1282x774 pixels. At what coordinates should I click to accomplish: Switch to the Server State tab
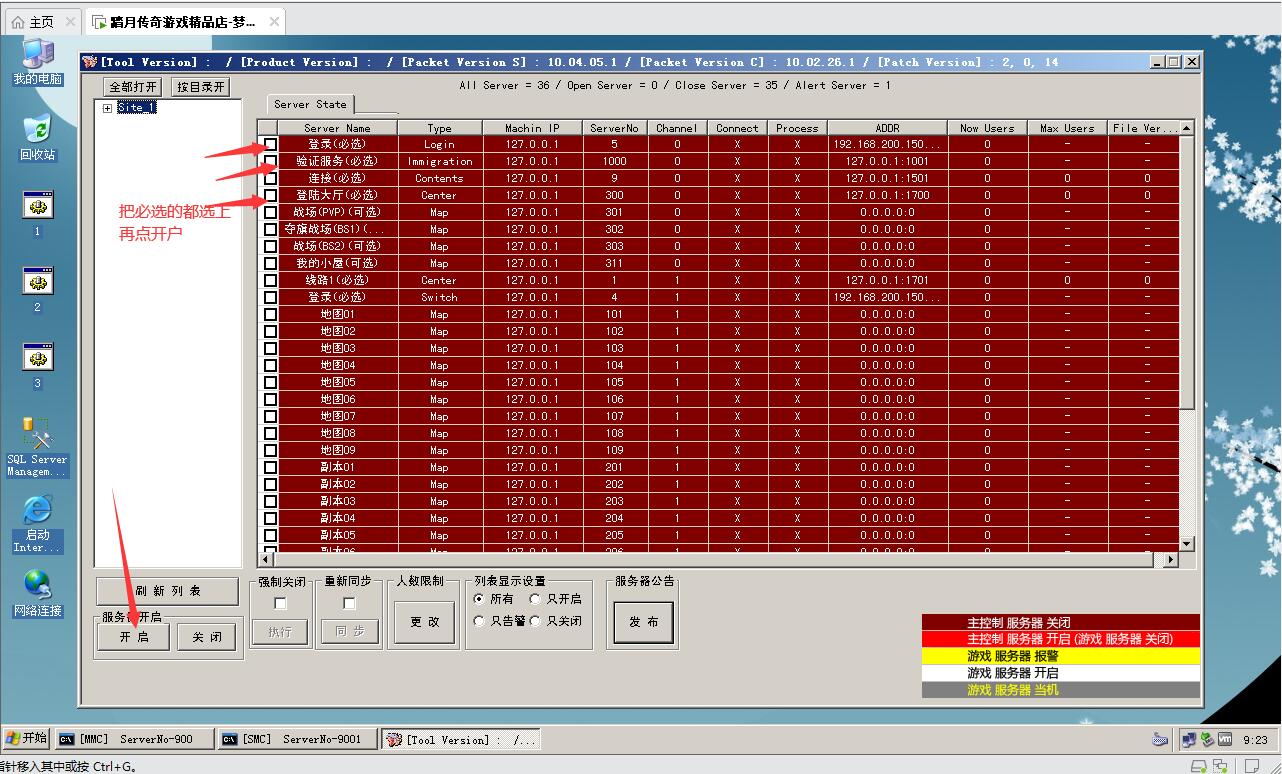pyautogui.click(x=310, y=104)
